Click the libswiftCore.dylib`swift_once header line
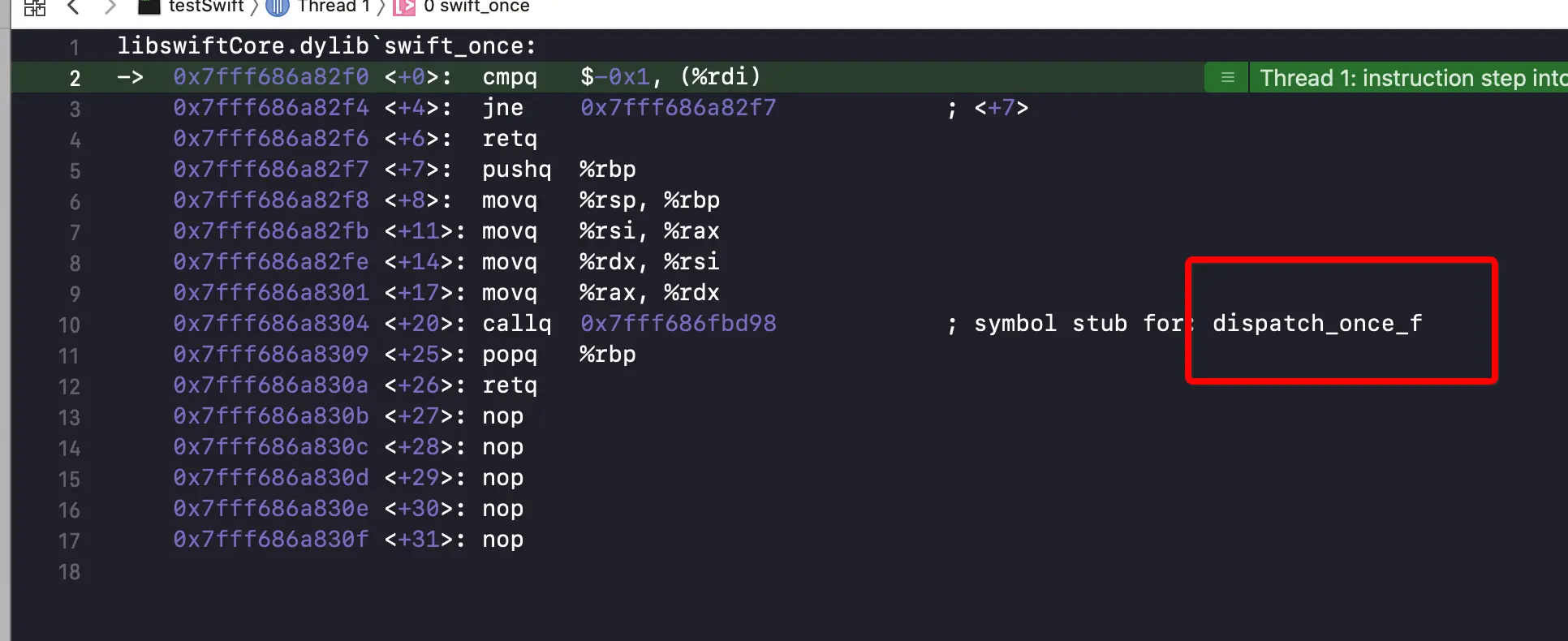1568x641 pixels. (x=327, y=46)
